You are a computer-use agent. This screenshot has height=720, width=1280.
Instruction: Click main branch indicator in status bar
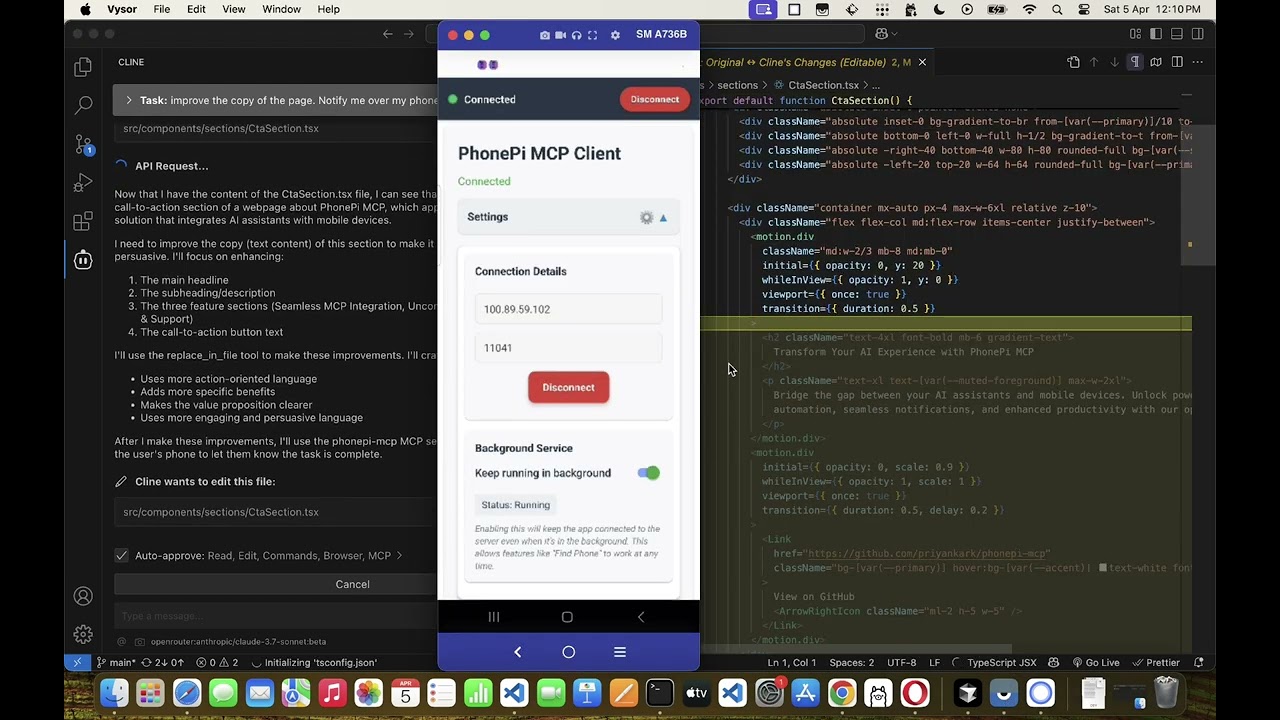pos(116,662)
